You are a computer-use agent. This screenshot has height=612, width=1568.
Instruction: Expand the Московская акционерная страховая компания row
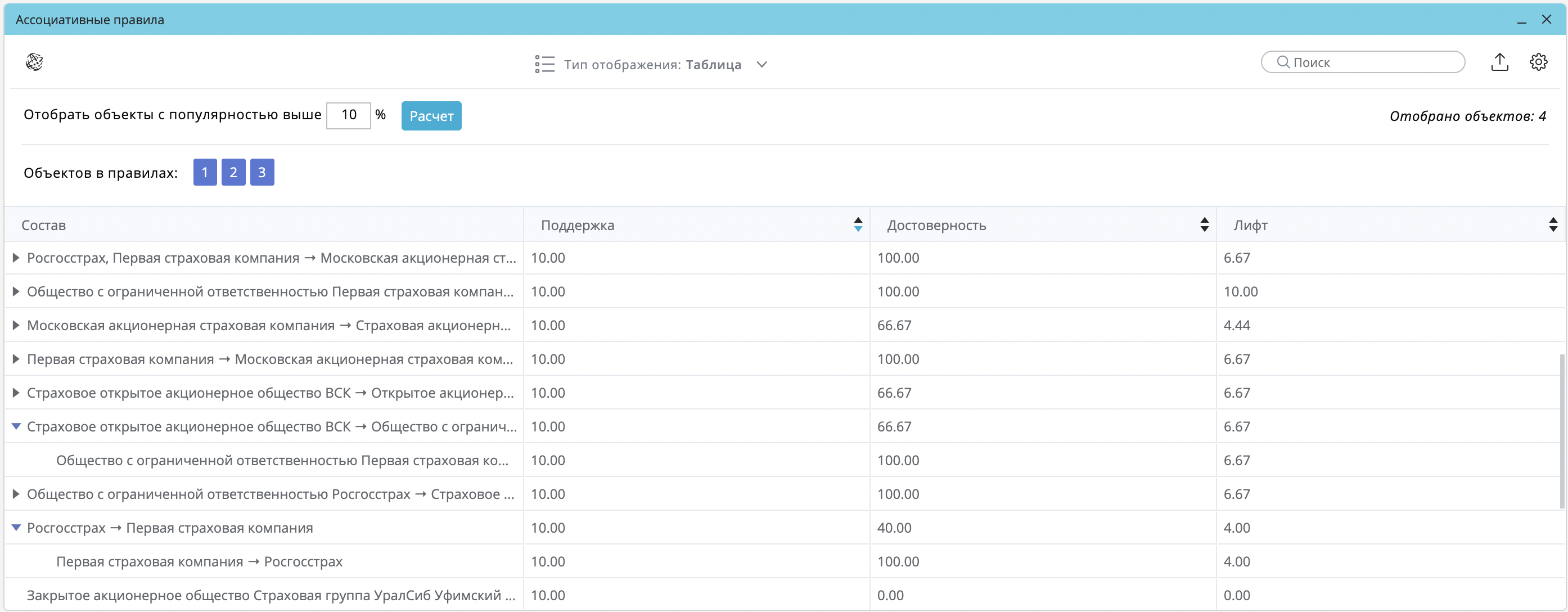tap(16, 326)
